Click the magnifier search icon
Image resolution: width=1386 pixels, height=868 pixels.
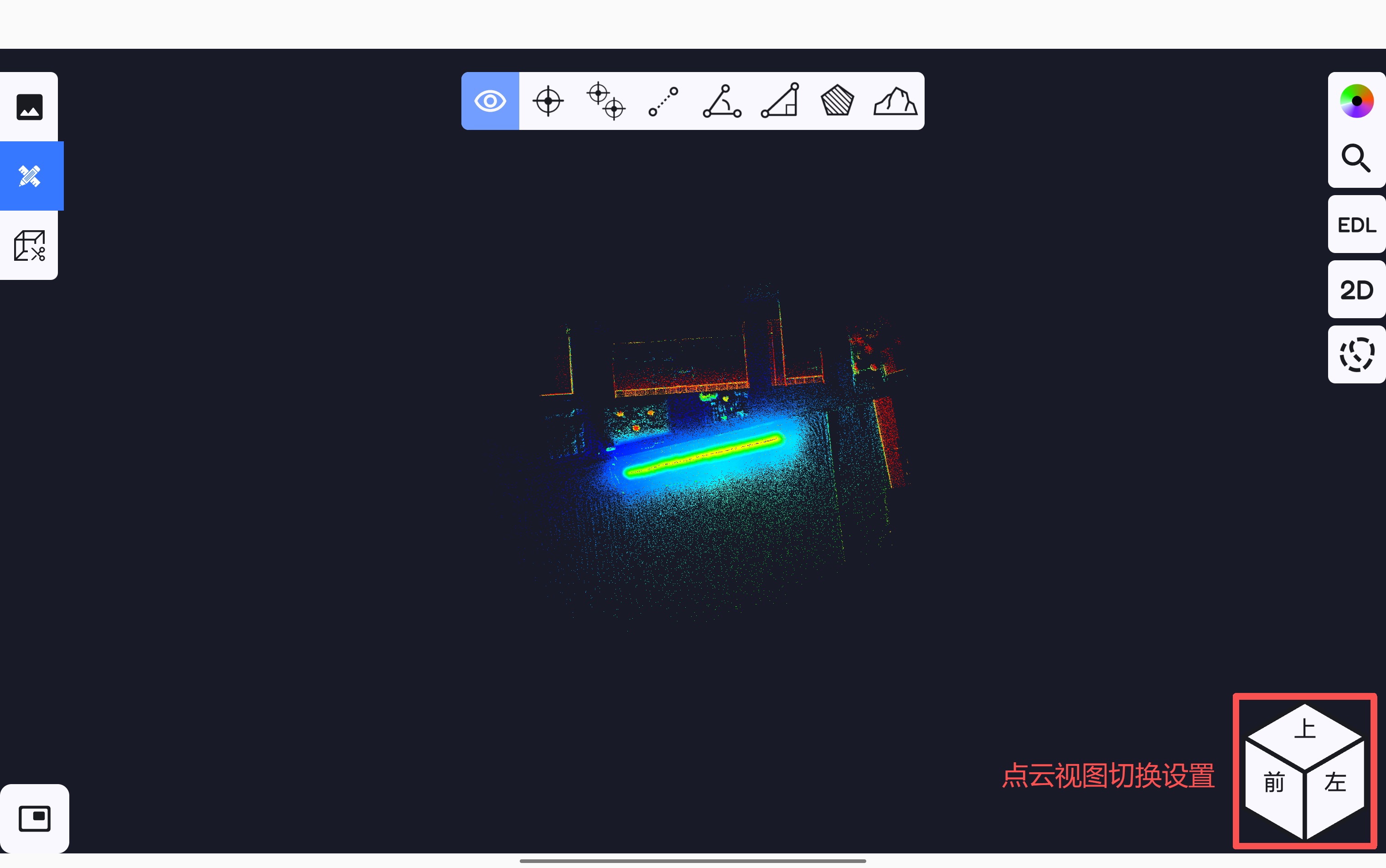[1356, 158]
